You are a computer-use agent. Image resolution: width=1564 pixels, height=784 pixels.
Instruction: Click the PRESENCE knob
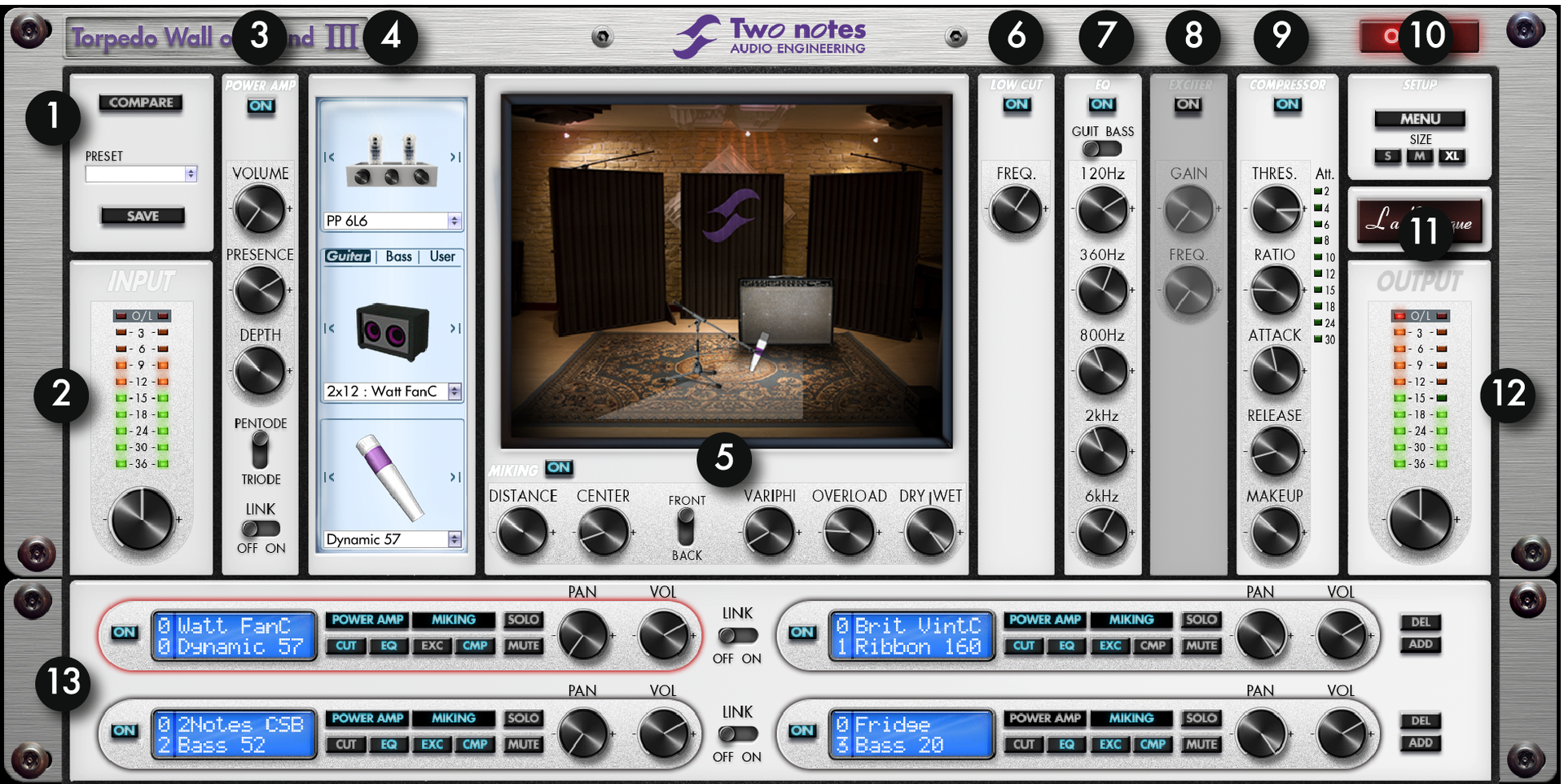[x=260, y=291]
